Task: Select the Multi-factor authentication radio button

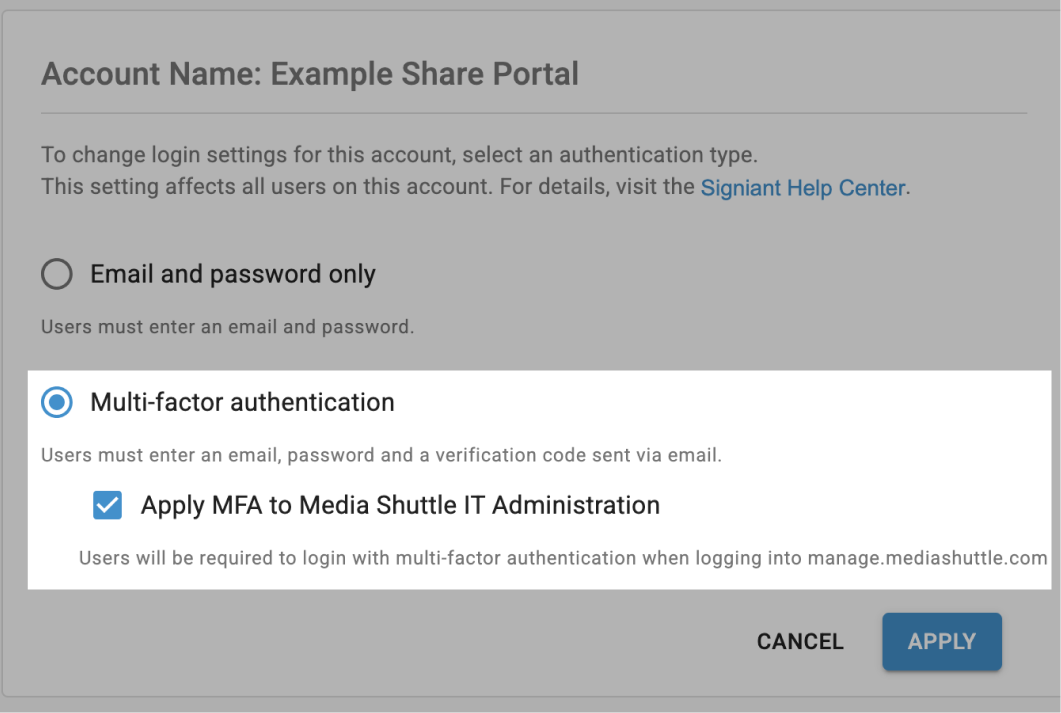Action: tap(57, 402)
